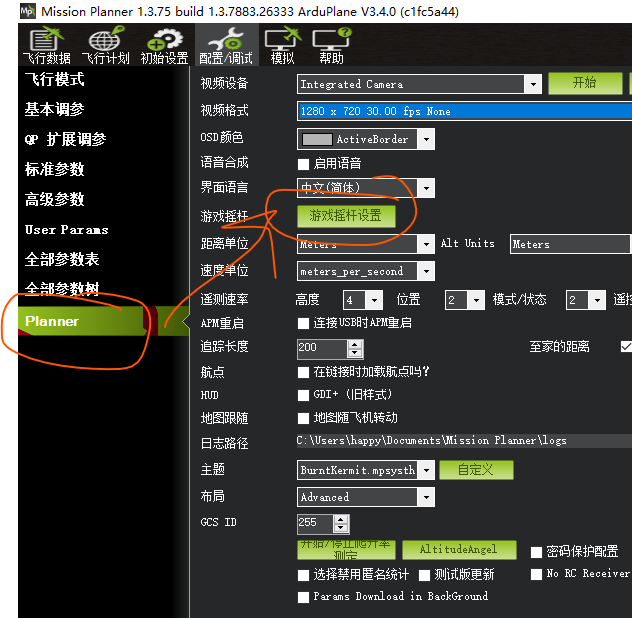Click the 开始 video start button
The width and height of the screenshot is (632, 618).
coord(585,83)
